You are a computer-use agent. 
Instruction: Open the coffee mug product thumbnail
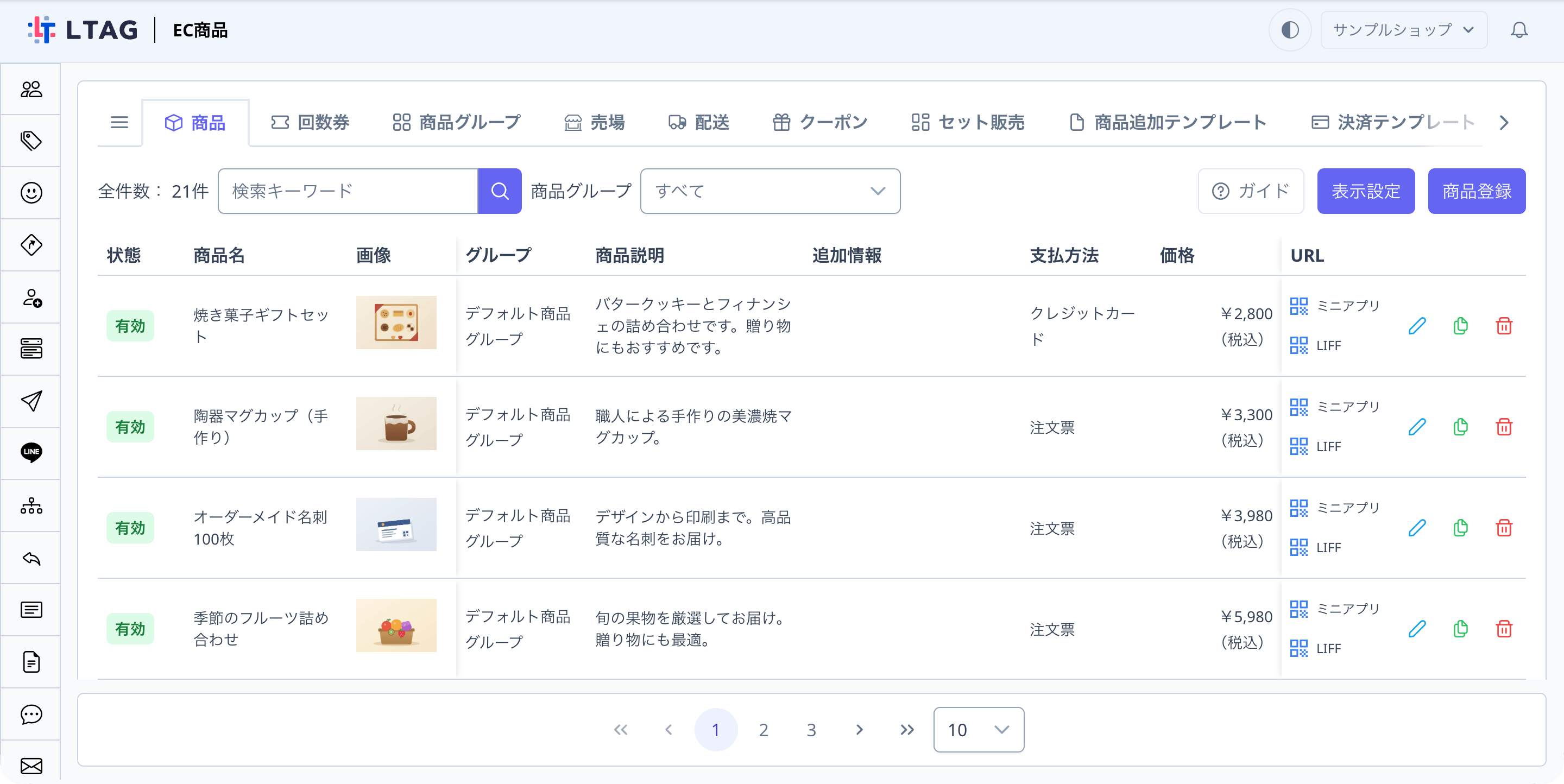coord(396,423)
